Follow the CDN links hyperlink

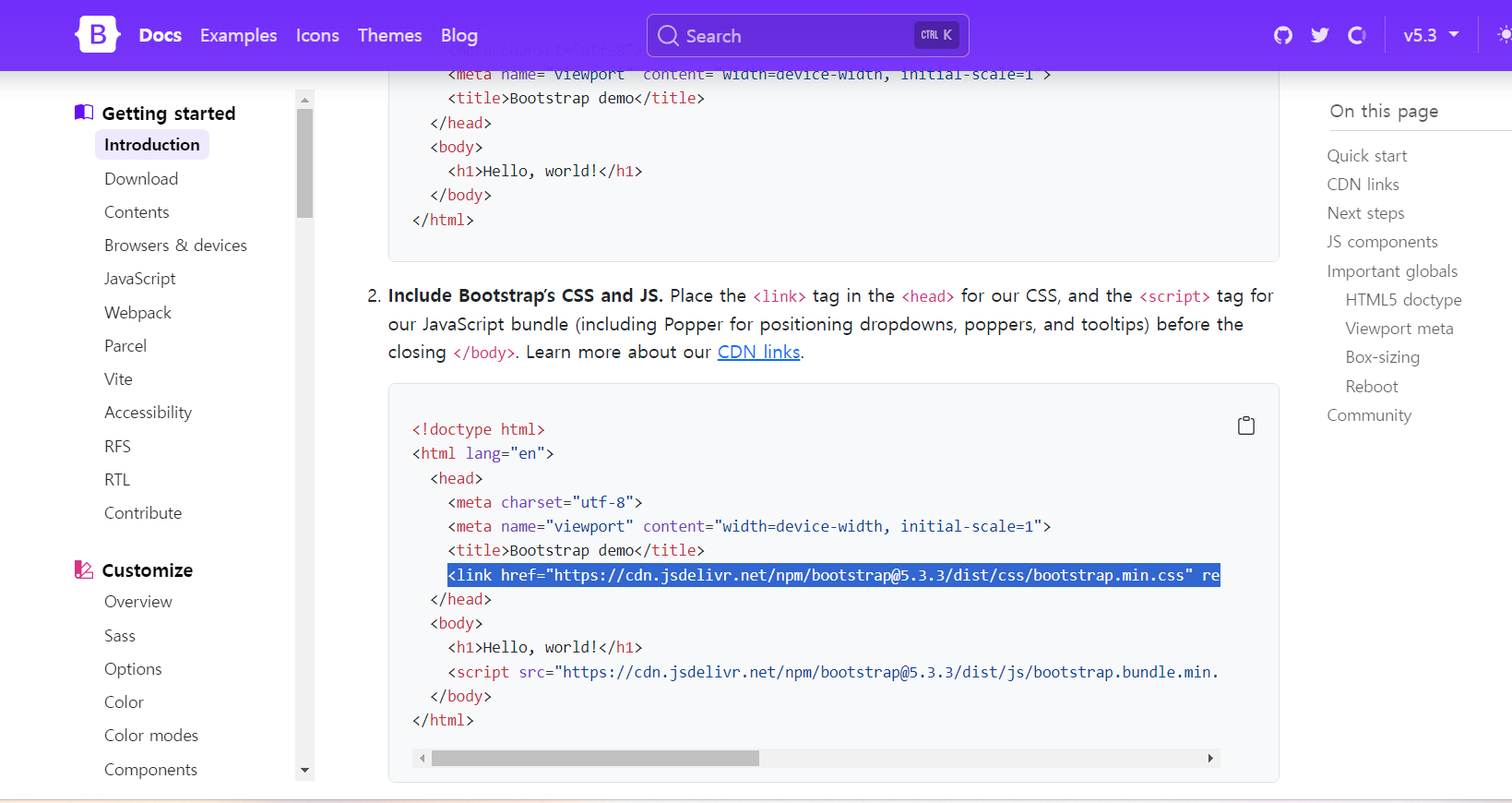[x=759, y=352]
